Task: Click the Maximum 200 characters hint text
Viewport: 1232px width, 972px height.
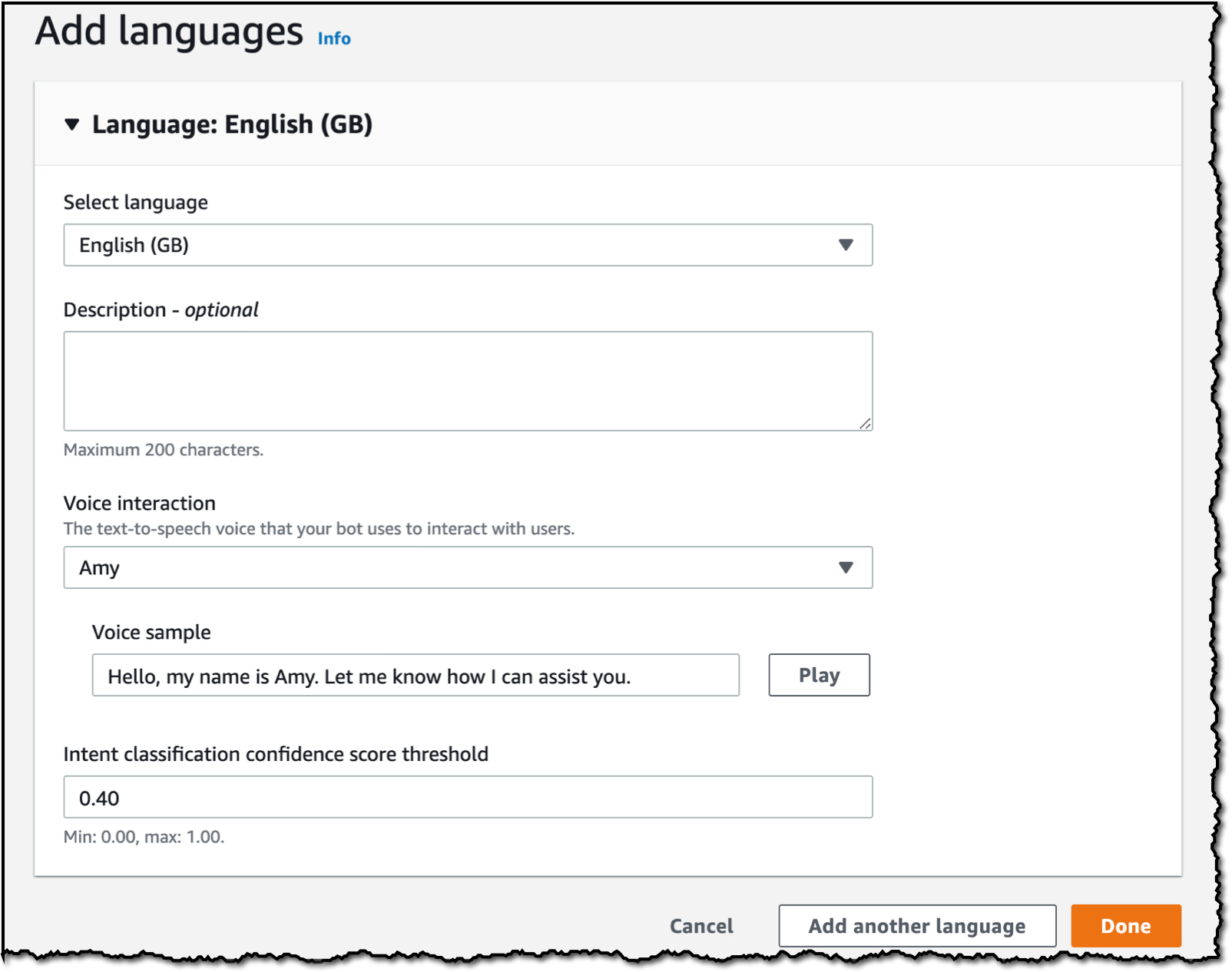Action: pos(164,450)
